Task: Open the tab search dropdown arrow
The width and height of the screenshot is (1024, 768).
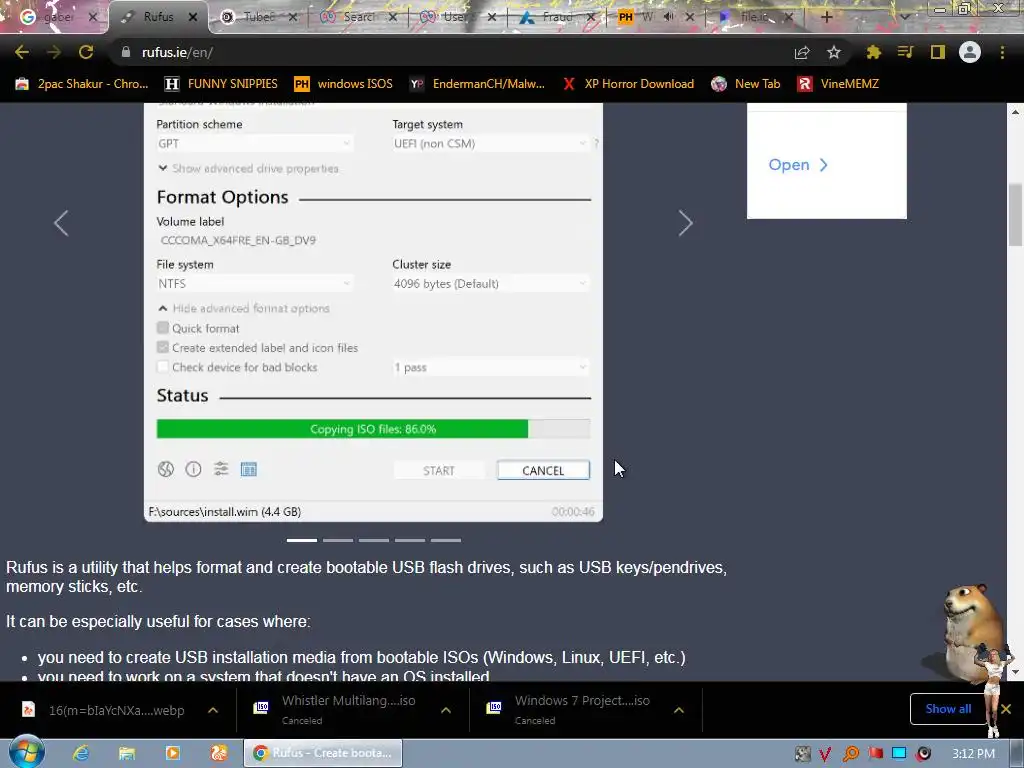Action: (904, 17)
